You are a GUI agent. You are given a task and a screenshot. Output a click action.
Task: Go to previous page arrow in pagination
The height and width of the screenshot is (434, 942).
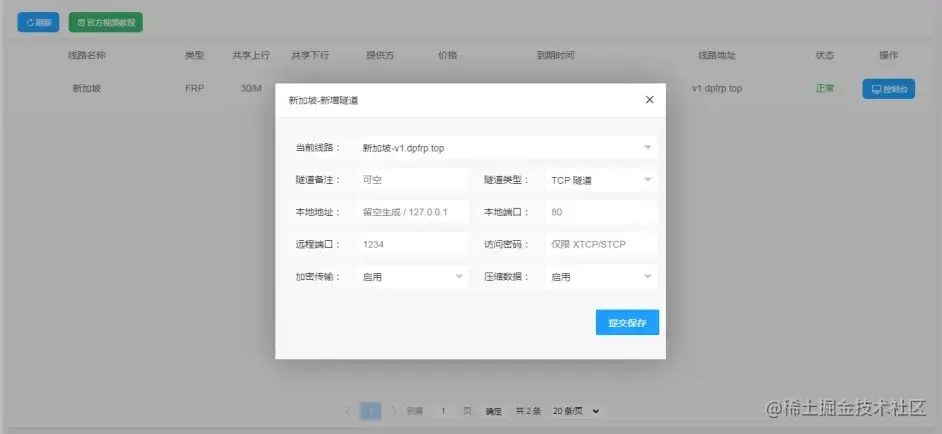(x=348, y=411)
